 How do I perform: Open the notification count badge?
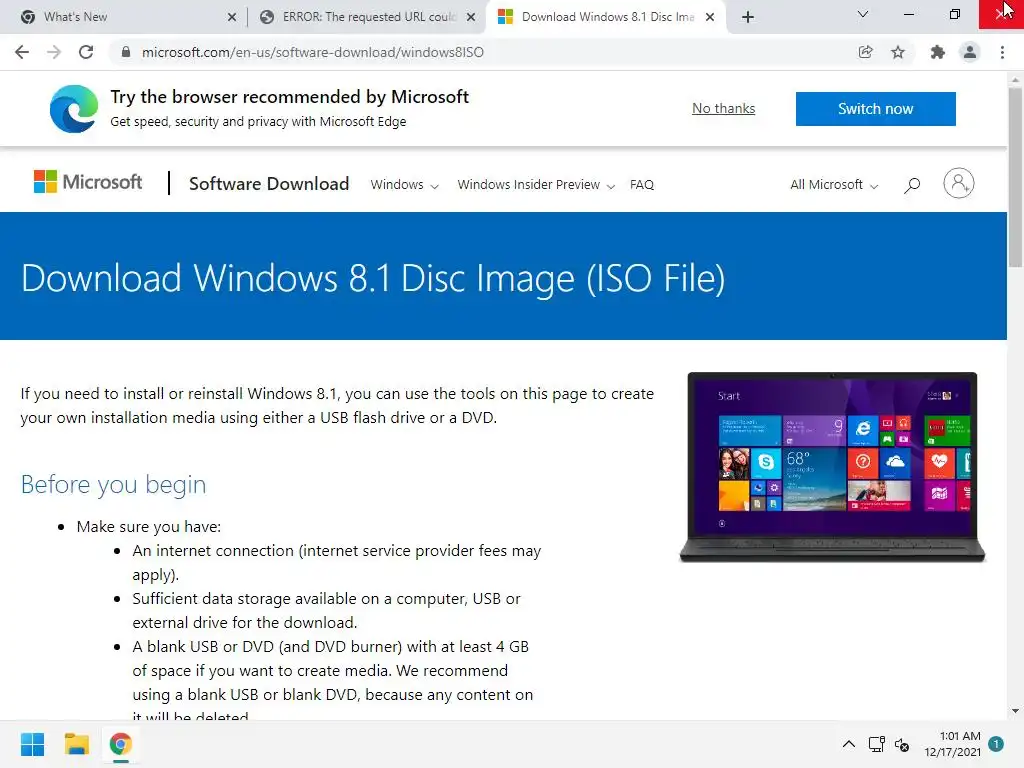click(996, 743)
